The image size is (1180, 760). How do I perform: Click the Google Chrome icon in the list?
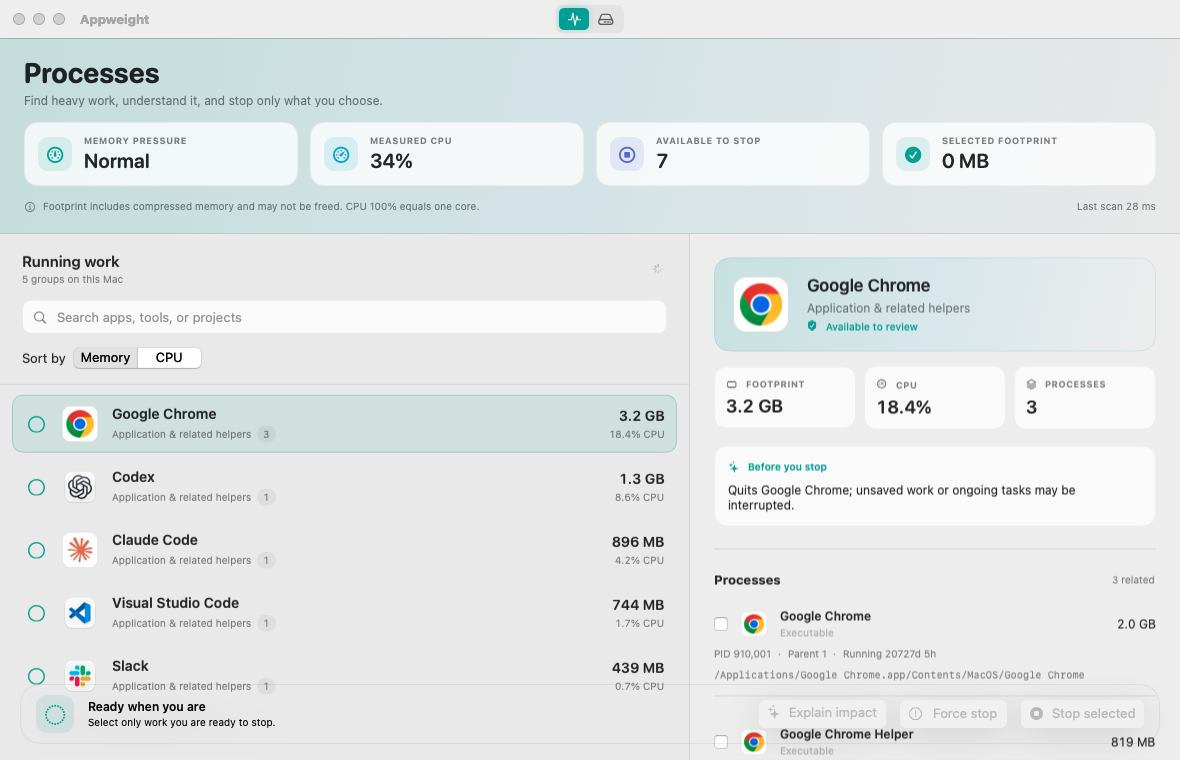tap(80, 424)
